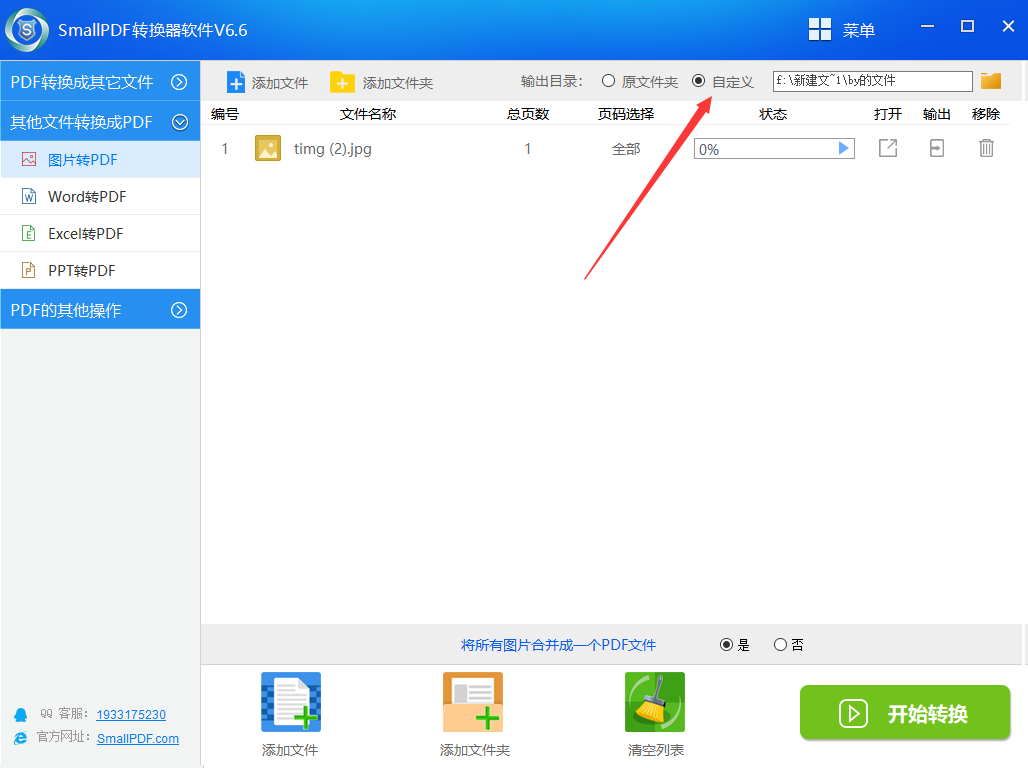The width and height of the screenshot is (1028, 768).
Task: Click the 文件名称 column header
Action: [368, 114]
